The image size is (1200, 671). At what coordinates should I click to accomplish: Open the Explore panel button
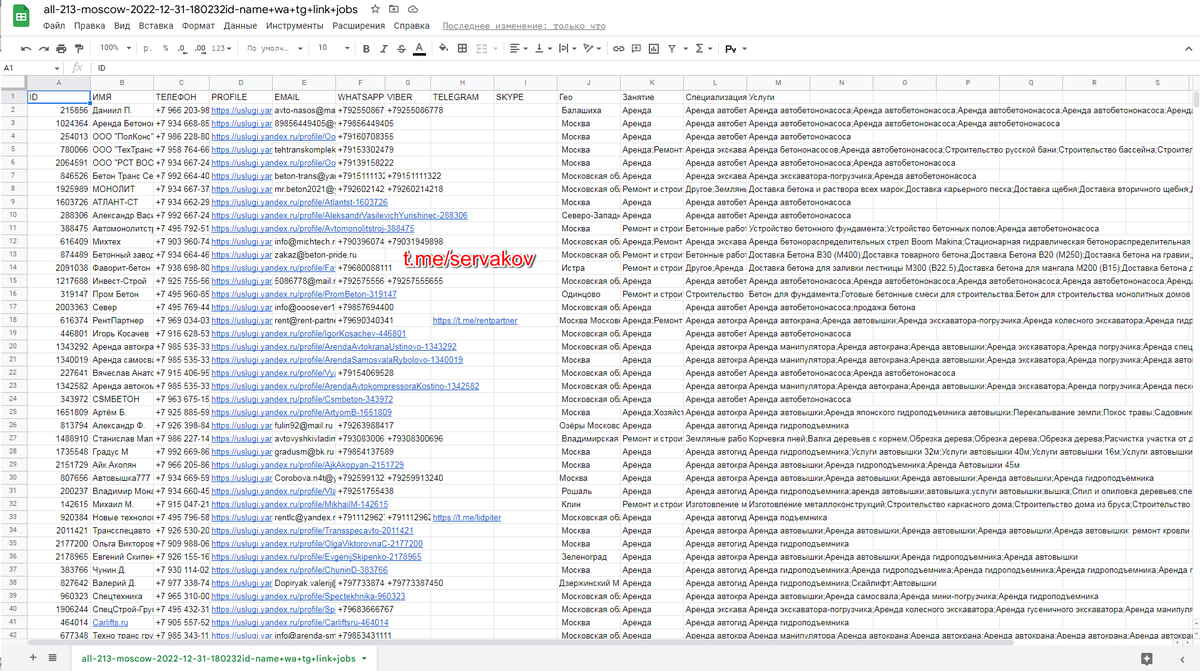(1146, 657)
